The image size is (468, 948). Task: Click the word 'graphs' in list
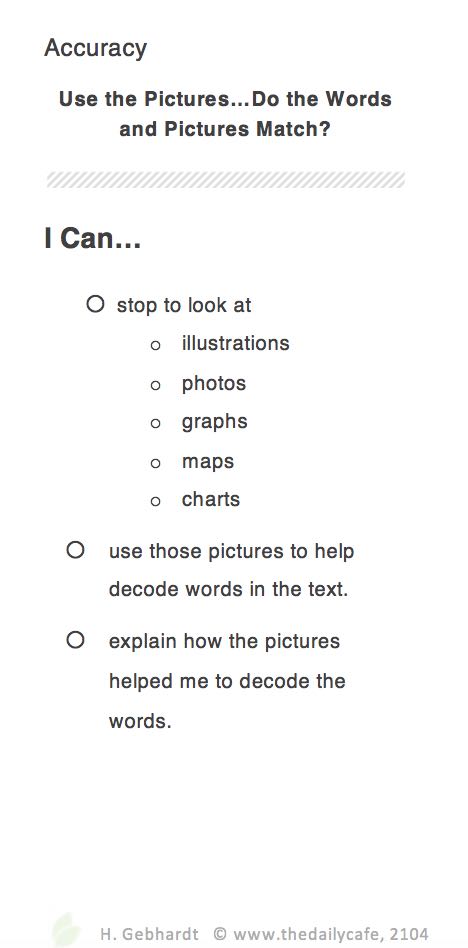215,422
